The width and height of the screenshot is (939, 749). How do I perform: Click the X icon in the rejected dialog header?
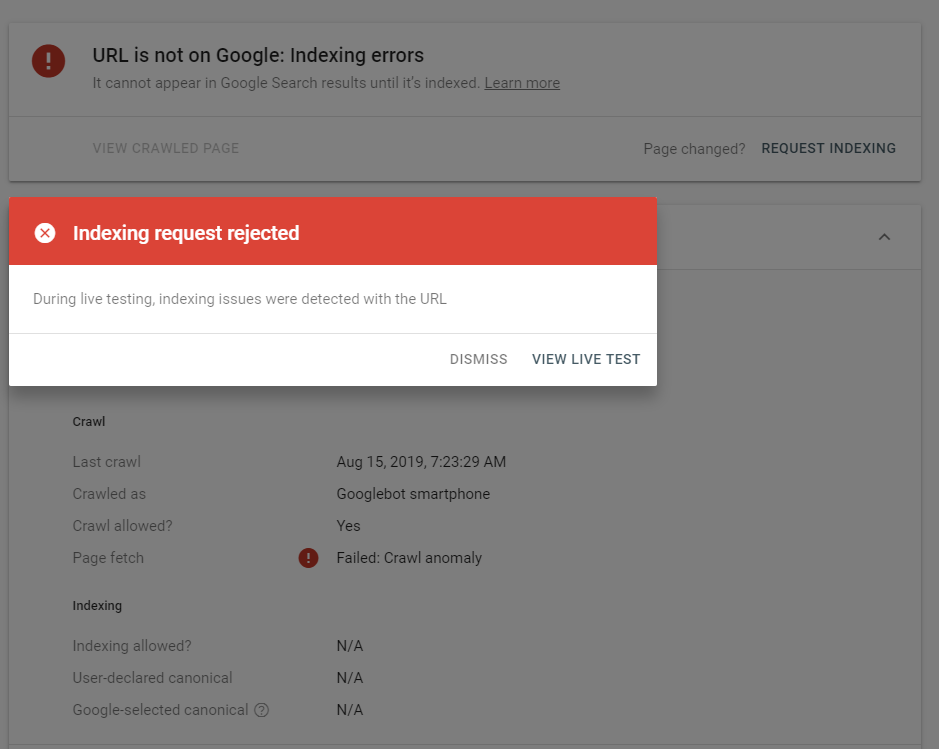click(45, 233)
